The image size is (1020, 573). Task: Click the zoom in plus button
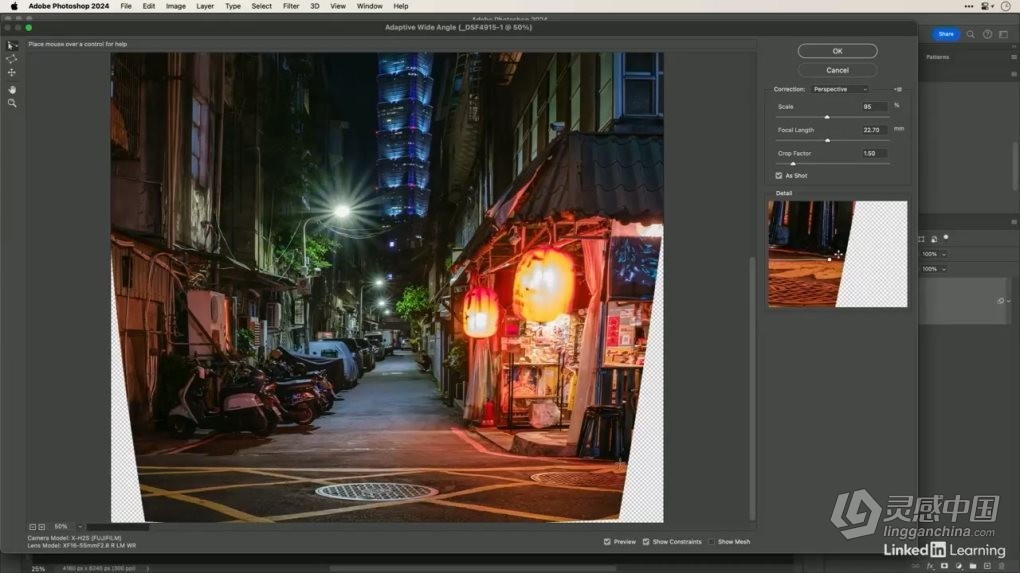pos(42,527)
